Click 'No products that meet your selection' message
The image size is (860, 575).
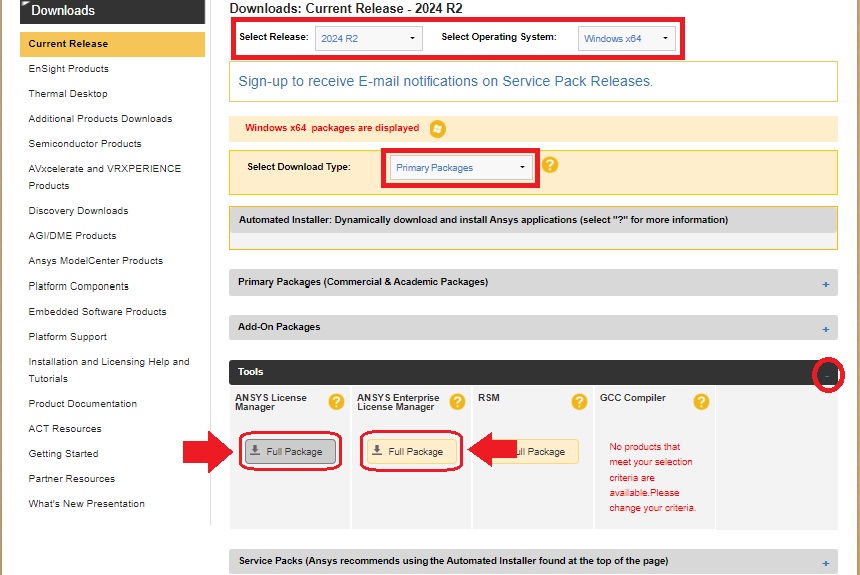pyautogui.click(x=652, y=477)
